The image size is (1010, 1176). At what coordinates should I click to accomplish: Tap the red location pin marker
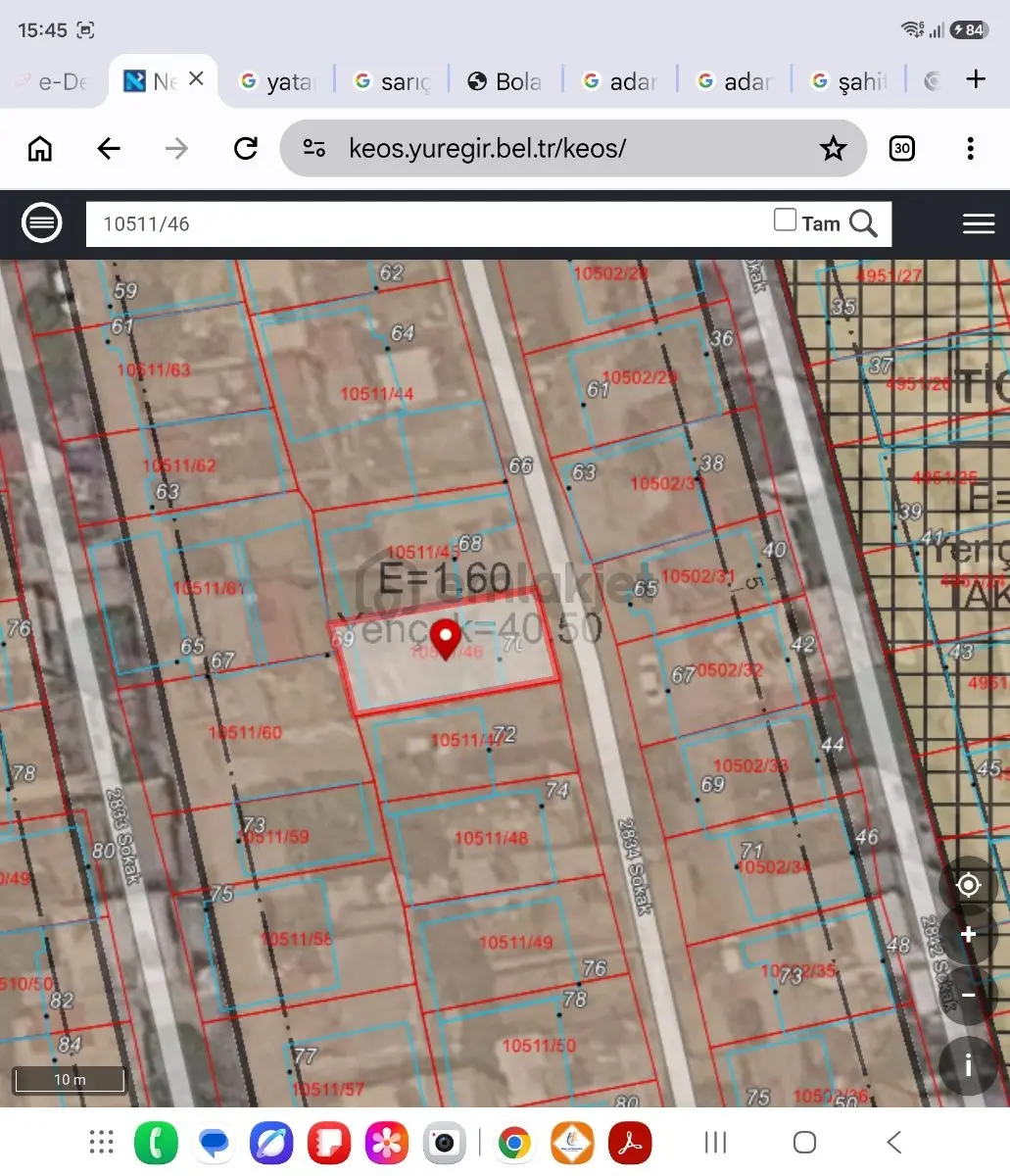[x=447, y=639]
